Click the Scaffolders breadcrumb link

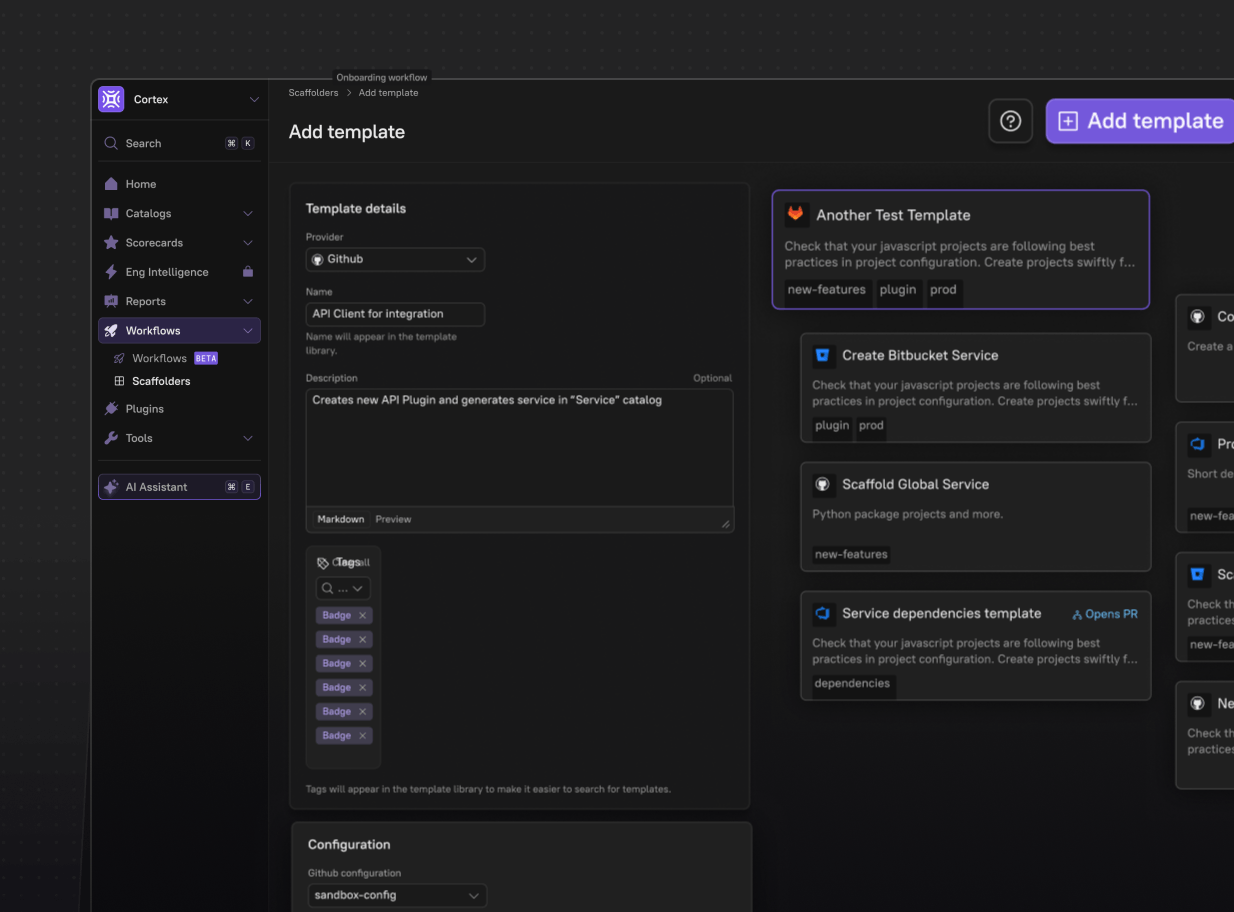pos(313,93)
